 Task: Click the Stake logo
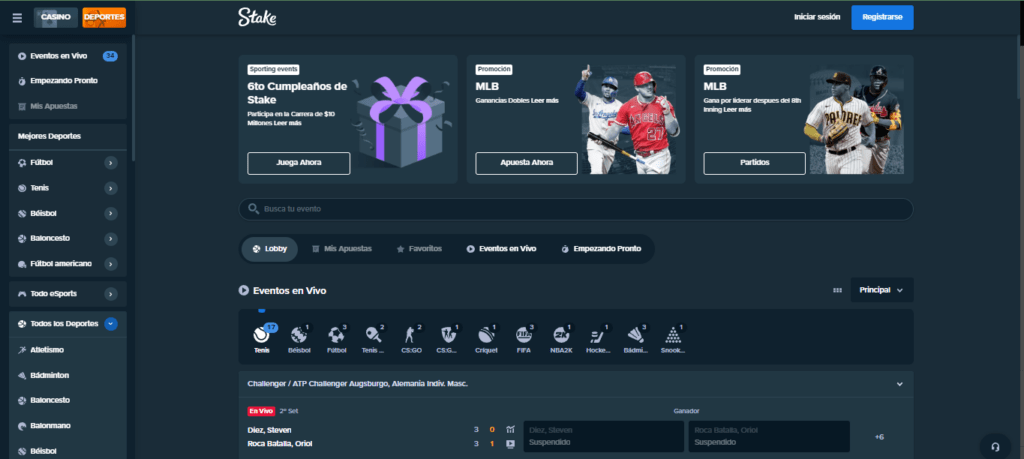(257, 18)
